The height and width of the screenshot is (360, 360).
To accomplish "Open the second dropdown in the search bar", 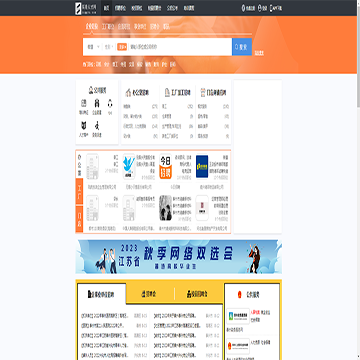I will coord(109,47).
